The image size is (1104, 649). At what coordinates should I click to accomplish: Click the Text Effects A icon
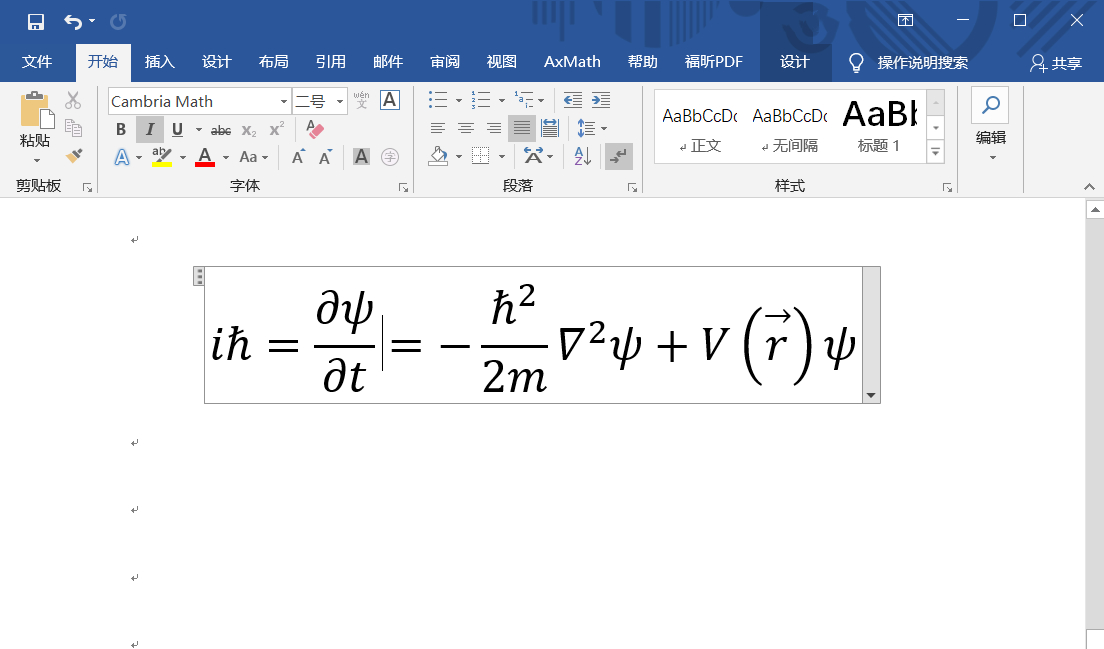pos(122,157)
